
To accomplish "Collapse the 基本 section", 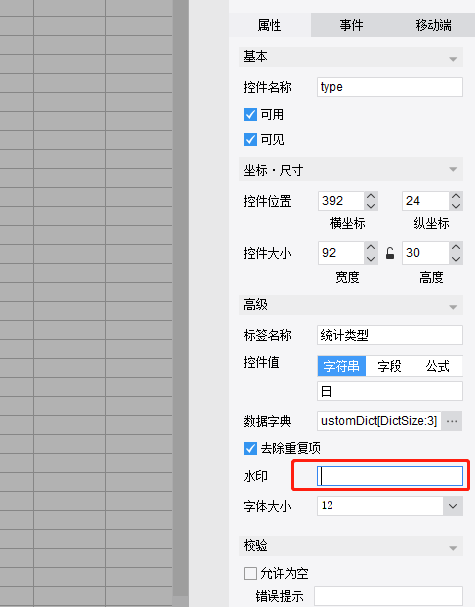I will click(x=453, y=59).
